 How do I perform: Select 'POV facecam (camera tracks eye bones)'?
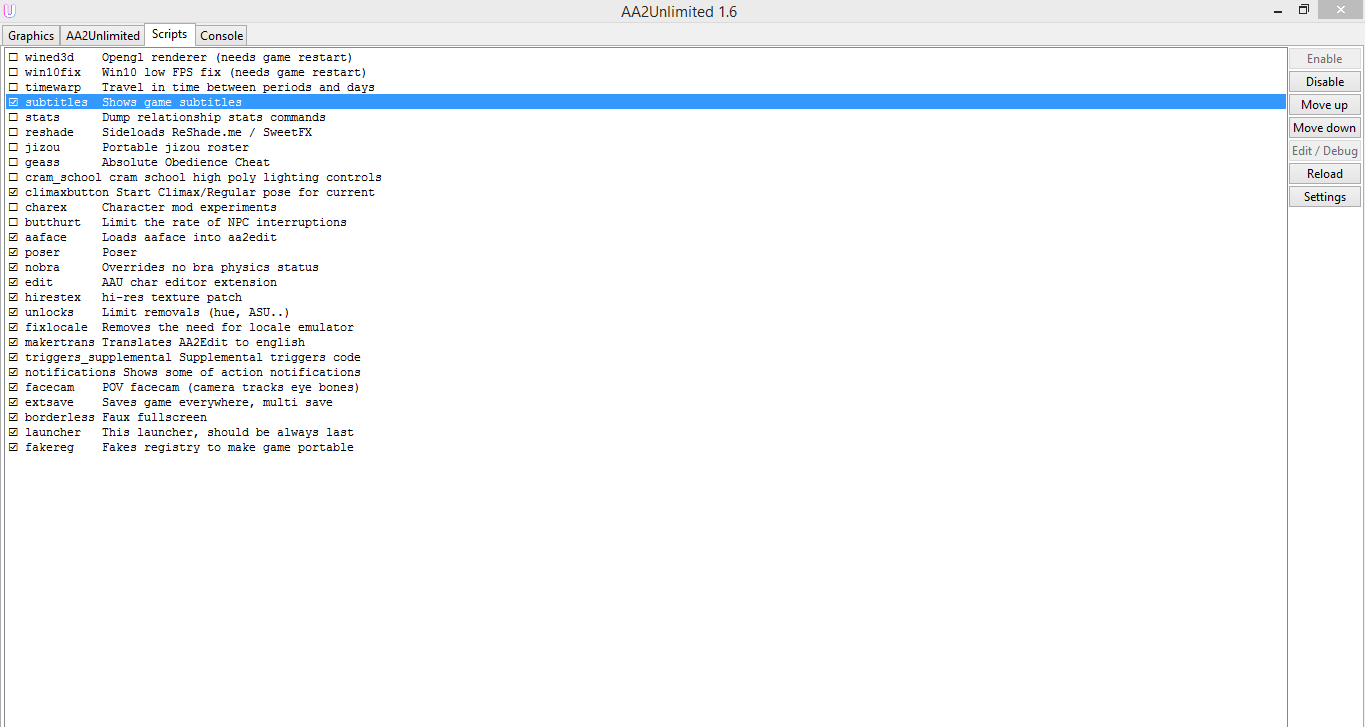645,387
